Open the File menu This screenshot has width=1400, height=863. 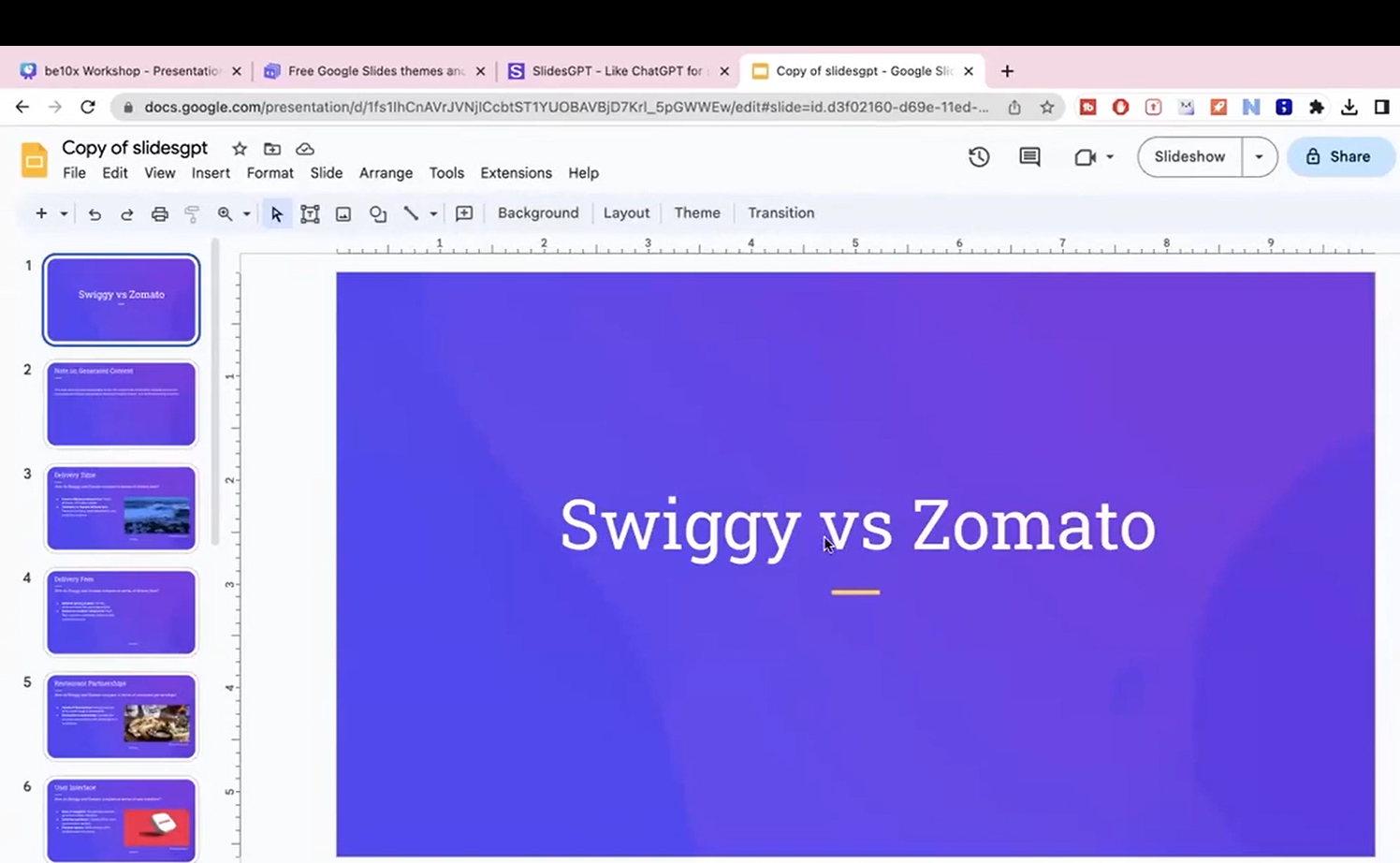74,173
